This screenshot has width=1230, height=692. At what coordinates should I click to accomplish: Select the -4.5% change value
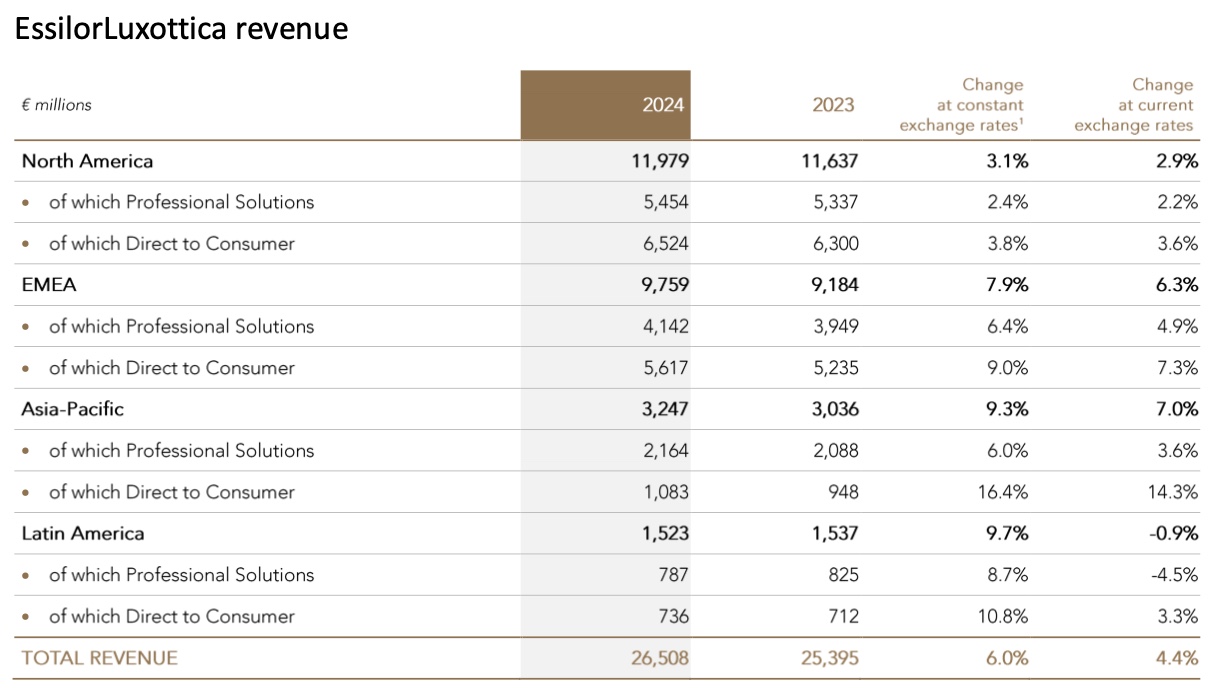tap(1173, 575)
